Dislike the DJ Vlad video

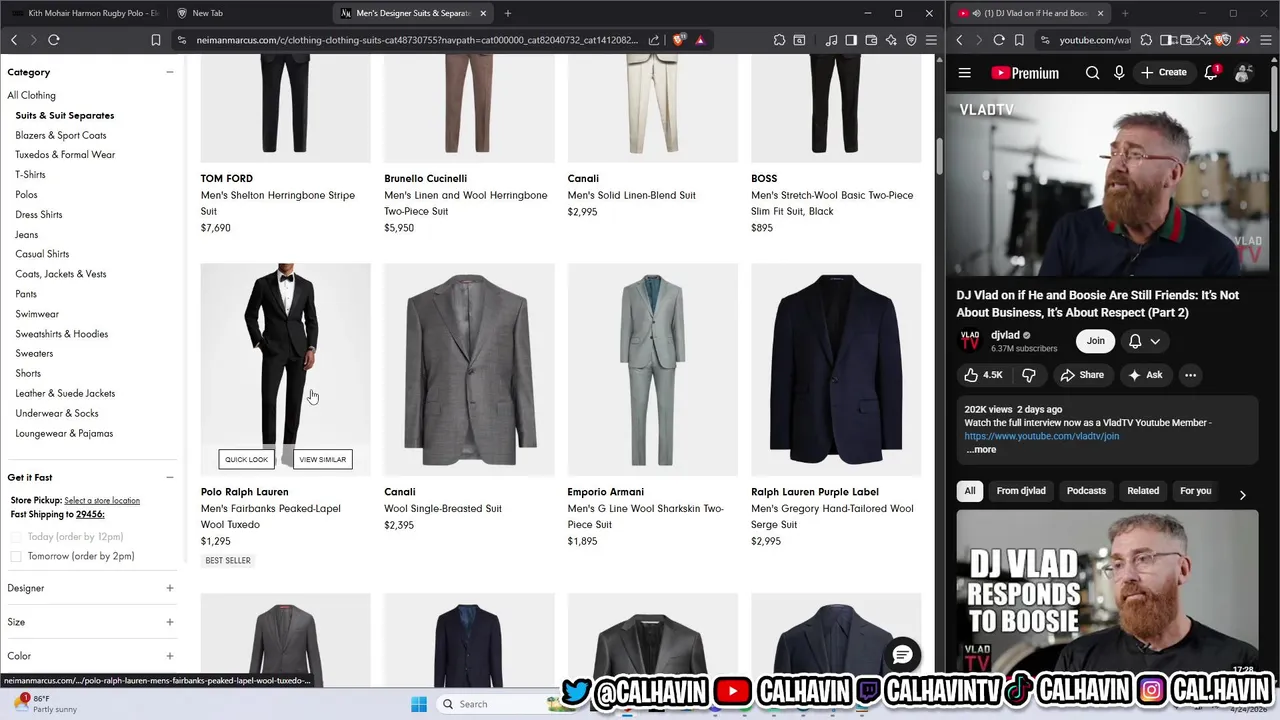tap(1028, 375)
